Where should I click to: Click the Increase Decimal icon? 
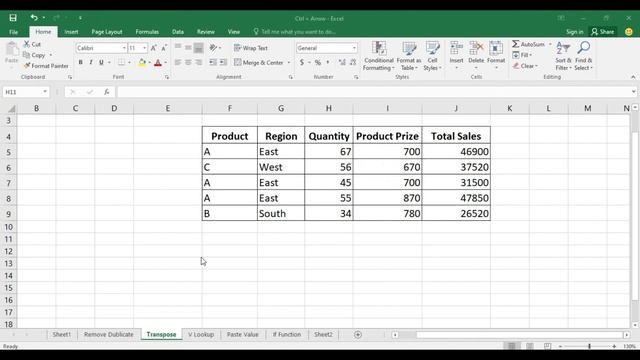tap(342, 62)
